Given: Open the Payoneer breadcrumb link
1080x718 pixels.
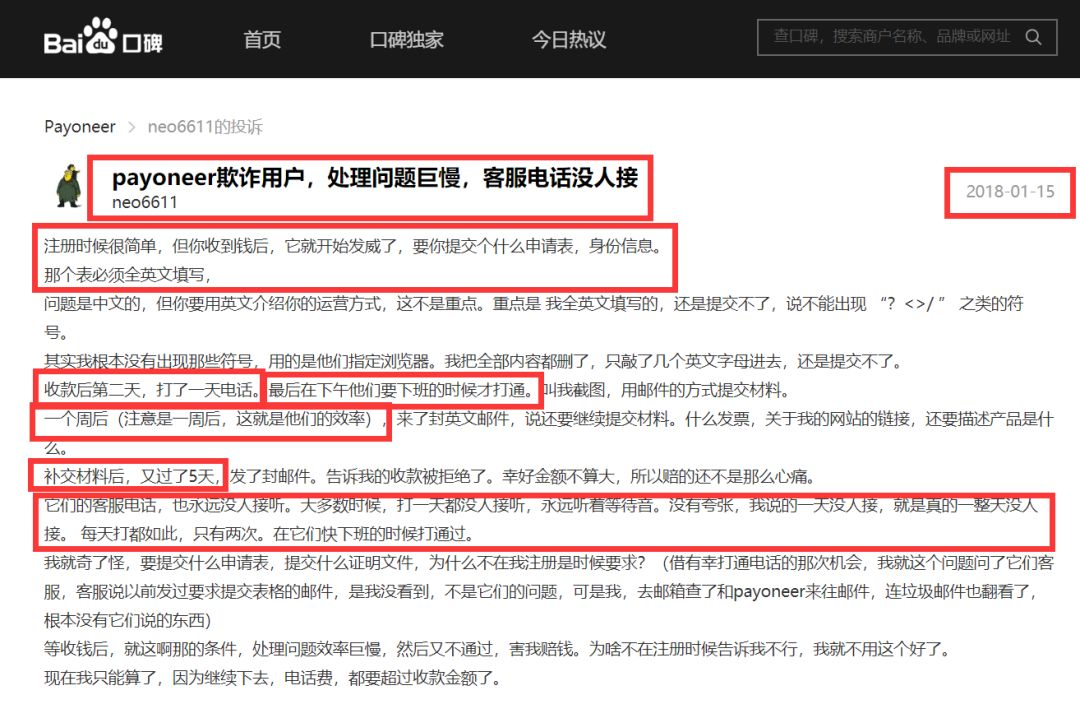Looking at the screenshot, I should point(80,127).
